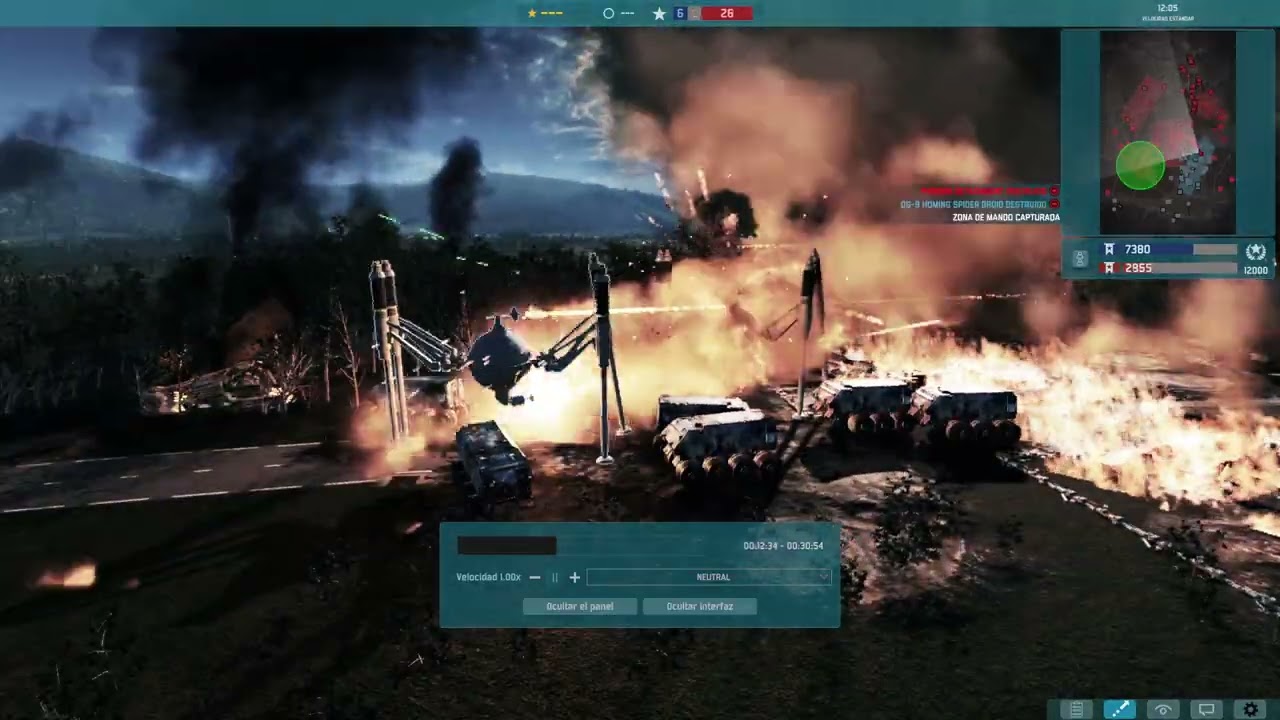Click the ZONA DE MANDO CAPTURADA notification
Image resolution: width=1280 pixels, height=720 pixels.
pos(1005,217)
